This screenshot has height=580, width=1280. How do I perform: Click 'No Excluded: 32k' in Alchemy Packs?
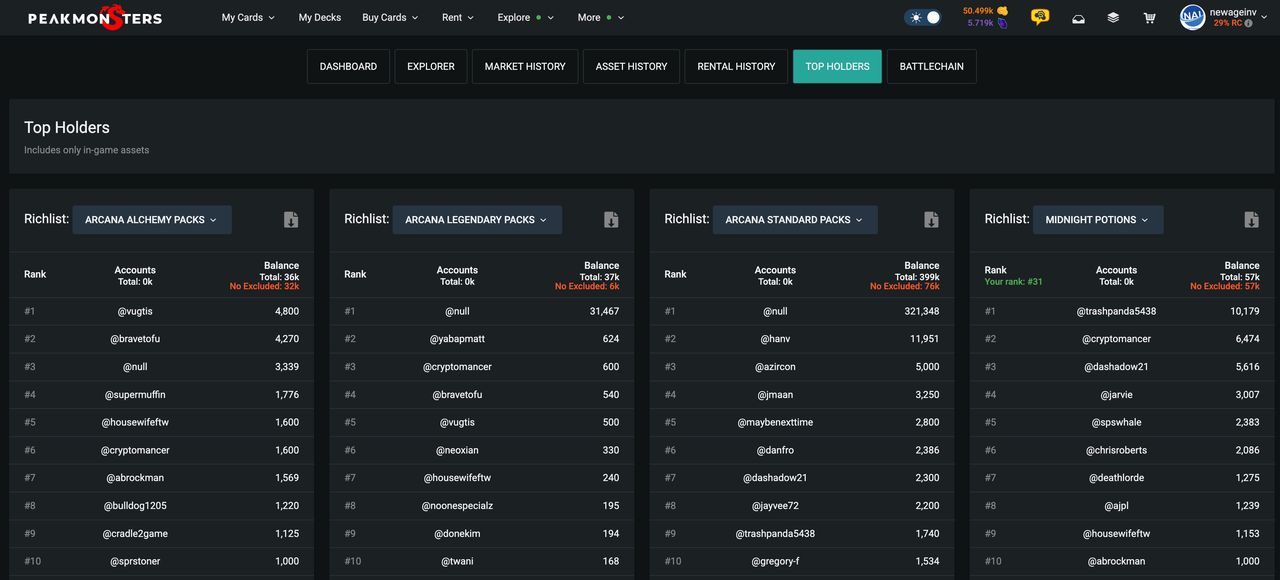pos(264,287)
